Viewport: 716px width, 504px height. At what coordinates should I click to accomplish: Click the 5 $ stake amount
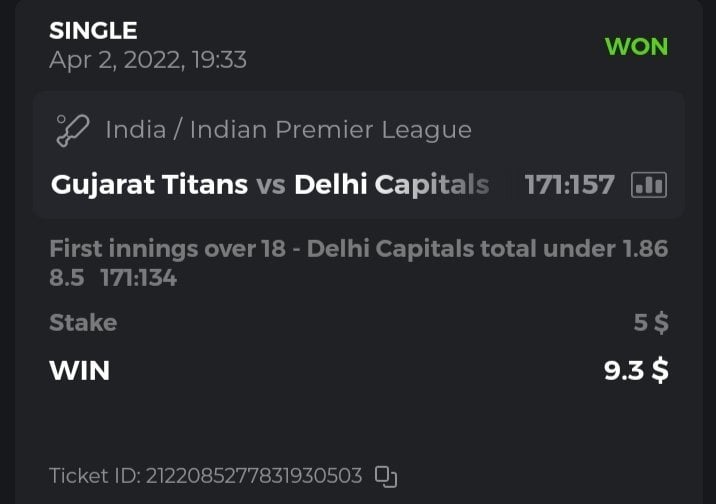pos(651,322)
